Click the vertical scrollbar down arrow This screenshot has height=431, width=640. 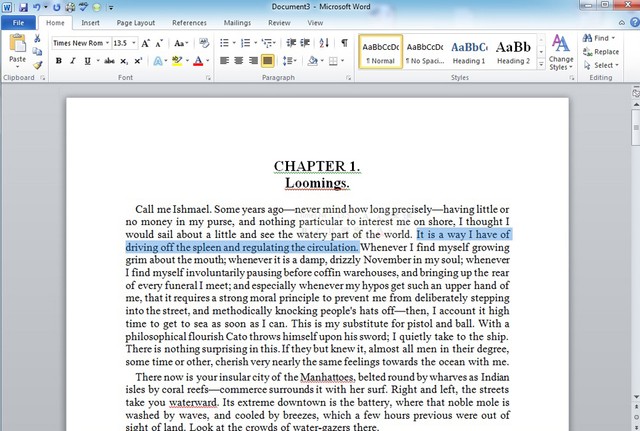click(x=636, y=397)
